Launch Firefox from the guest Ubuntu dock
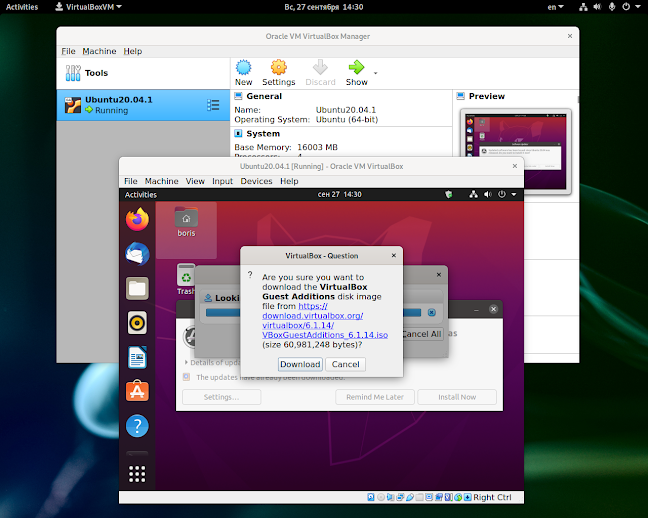 pyautogui.click(x=137, y=220)
